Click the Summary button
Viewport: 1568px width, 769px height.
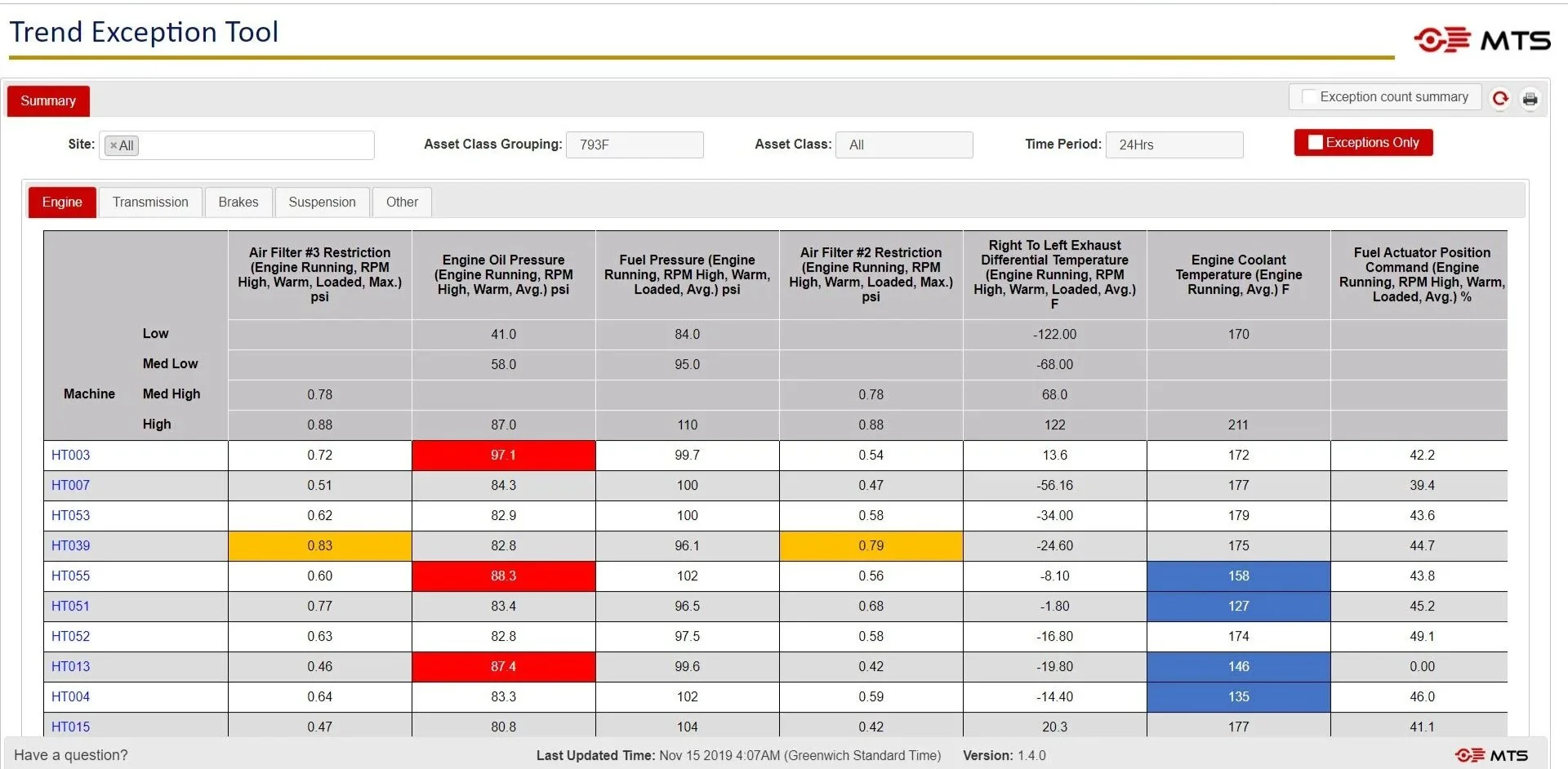click(47, 100)
